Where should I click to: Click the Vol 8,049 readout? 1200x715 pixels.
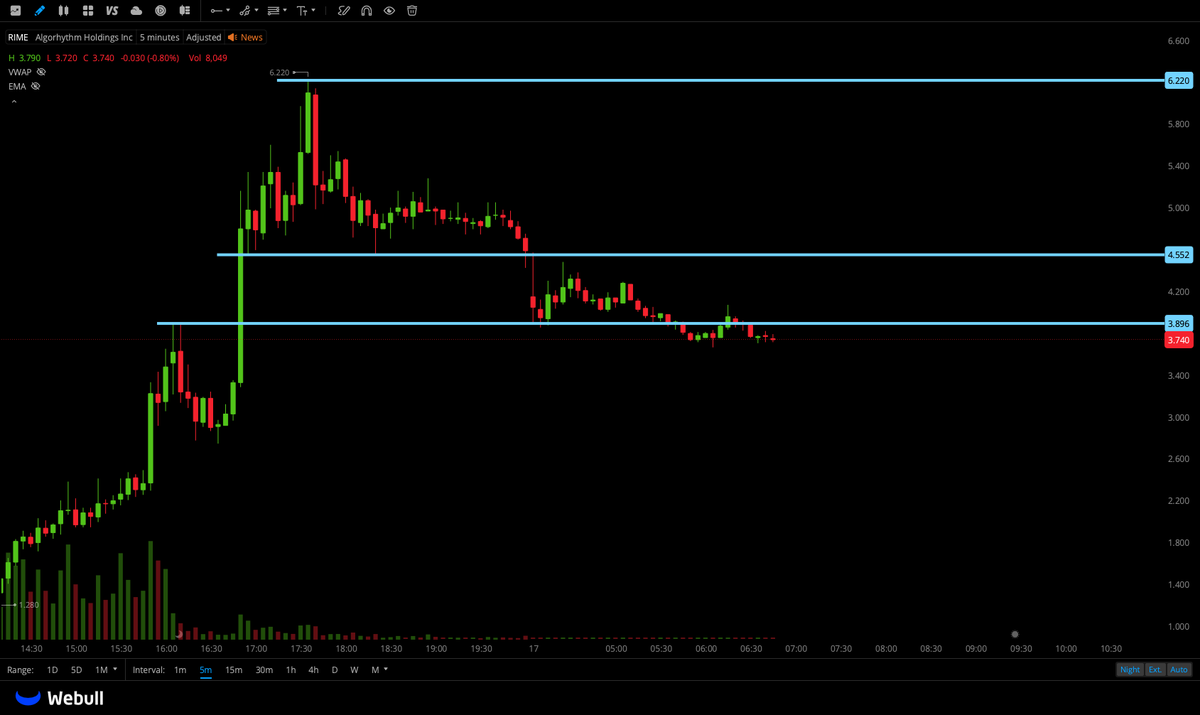coord(208,58)
